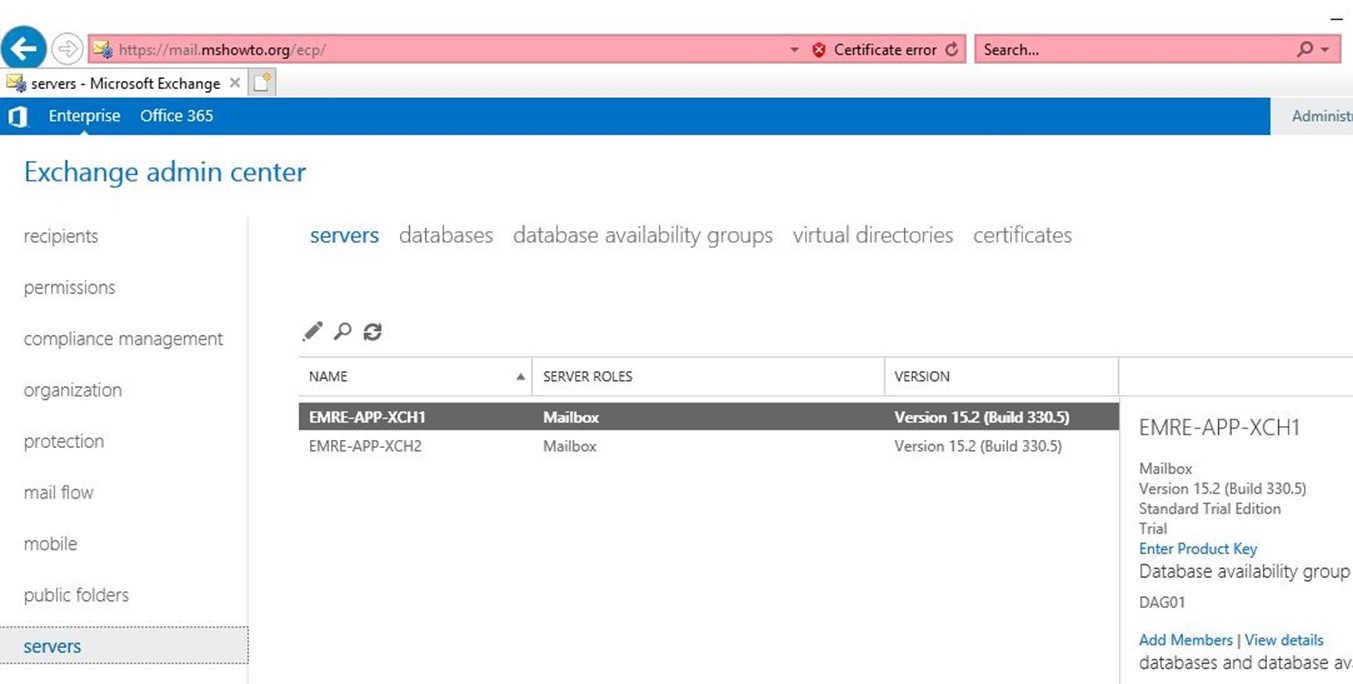Switch to the Office 365 tab
This screenshot has width=1353, height=684.
click(176, 116)
